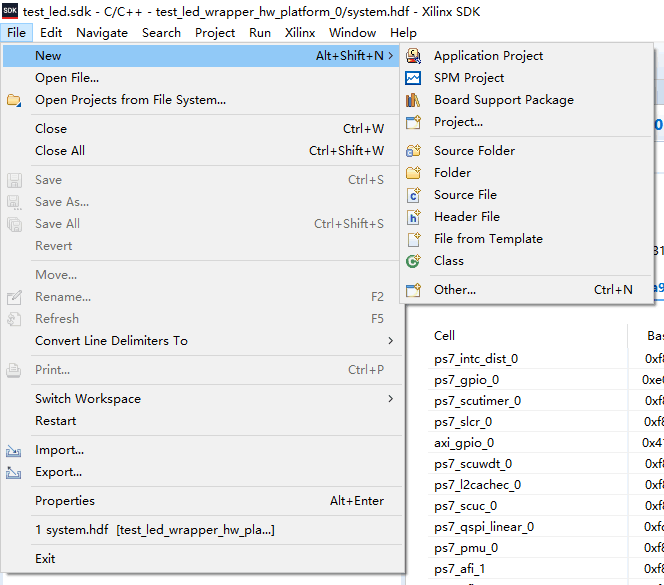The width and height of the screenshot is (664, 585).
Task: Choose Open File... from File menu
Action: pyautogui.click(x=202, y=78)
